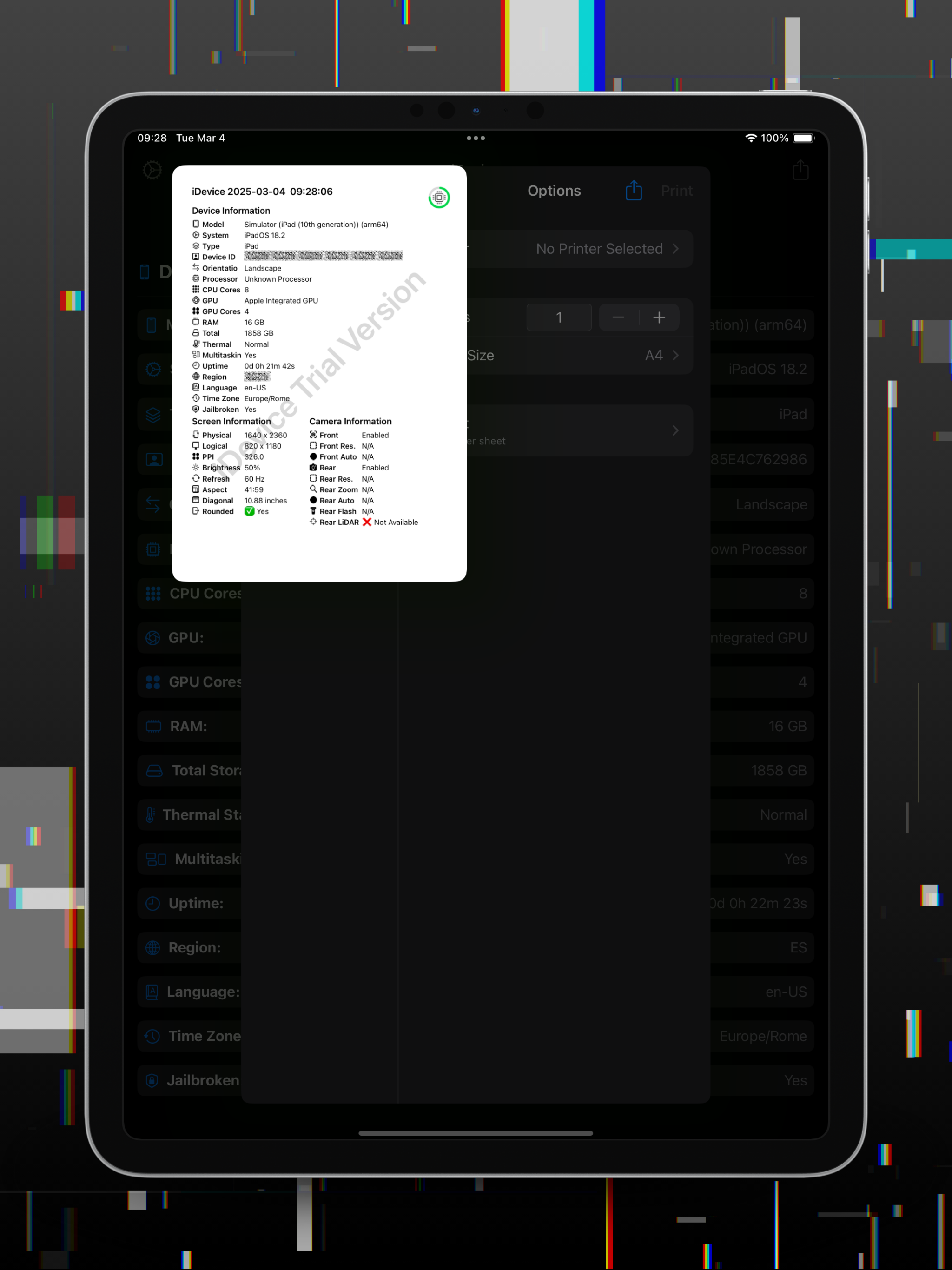Click the 'iPadOS 18.2' system value

pyautogui.click(x=767, y=369)
